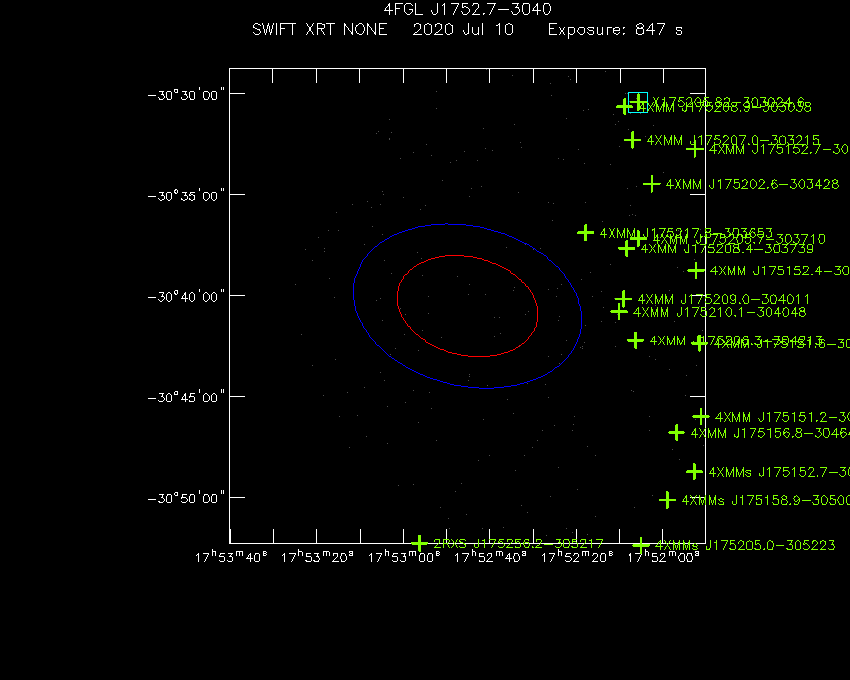Viewport: 850px width, 680px height.
Task: Click the 17h52m00s right ascension label
Action: point(663,557)
